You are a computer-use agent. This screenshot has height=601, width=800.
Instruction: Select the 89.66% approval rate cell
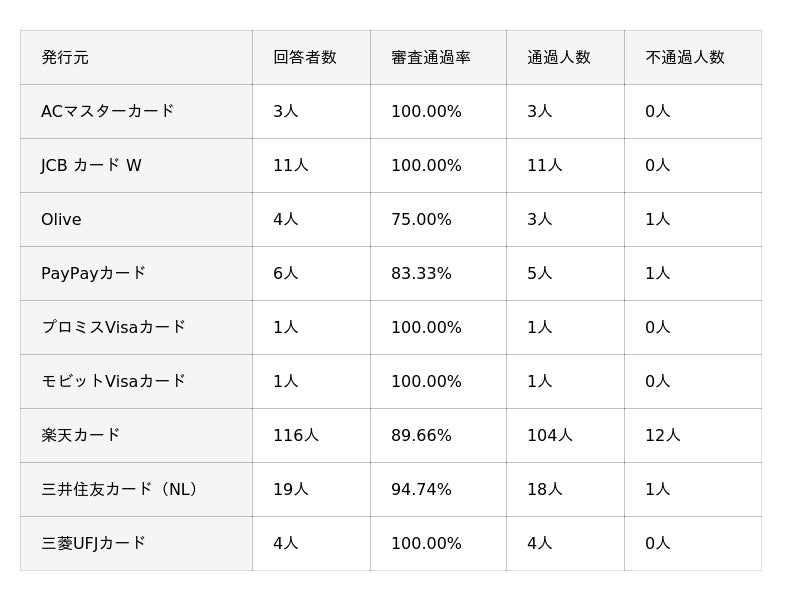coord(421,436)
